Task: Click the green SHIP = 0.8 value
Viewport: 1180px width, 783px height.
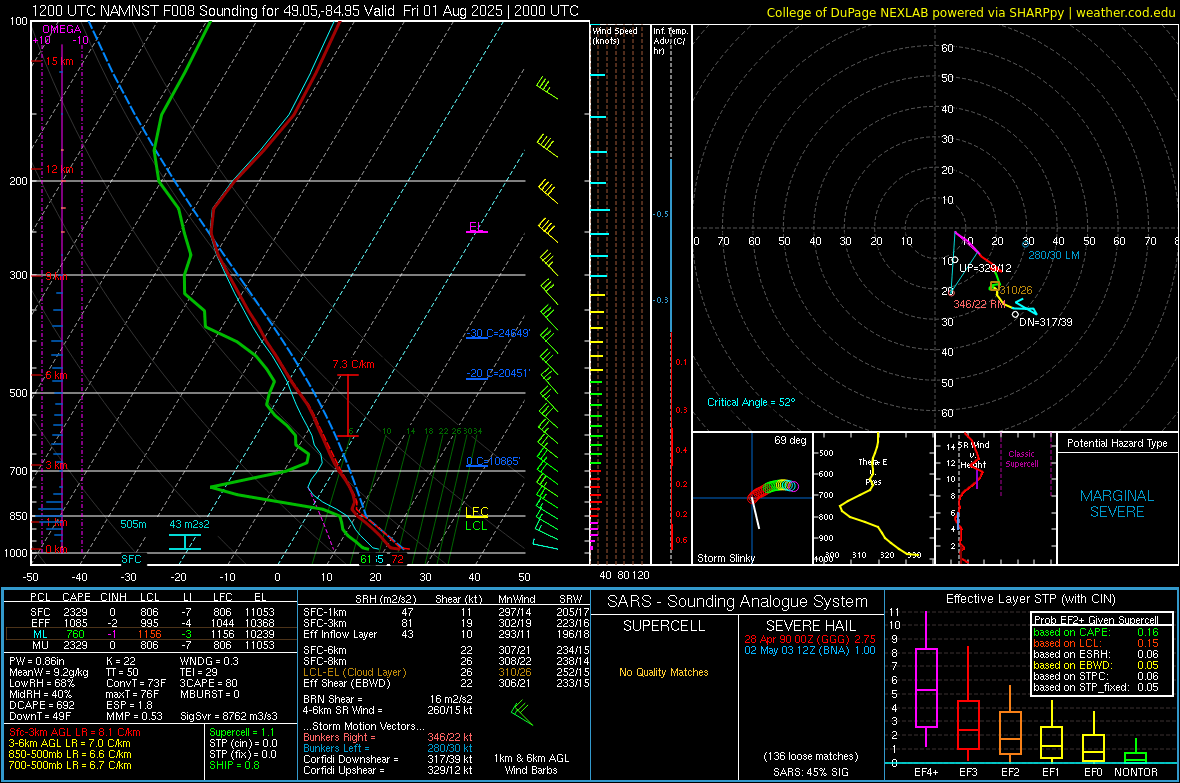Action: tap(234, 766)
